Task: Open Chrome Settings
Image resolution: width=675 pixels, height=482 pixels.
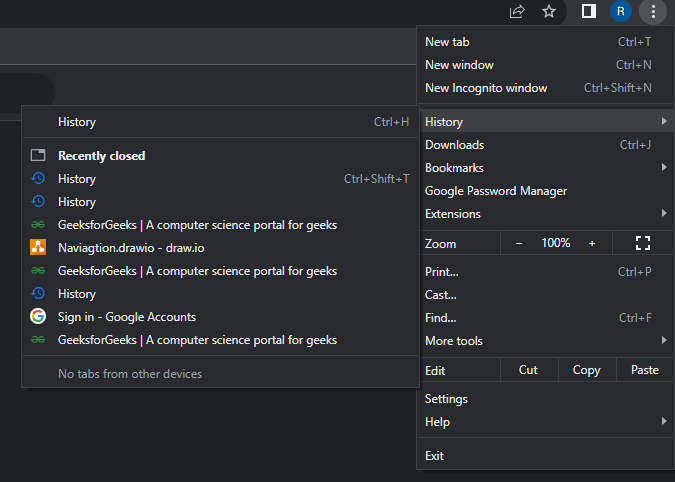Action: point(446,399)
